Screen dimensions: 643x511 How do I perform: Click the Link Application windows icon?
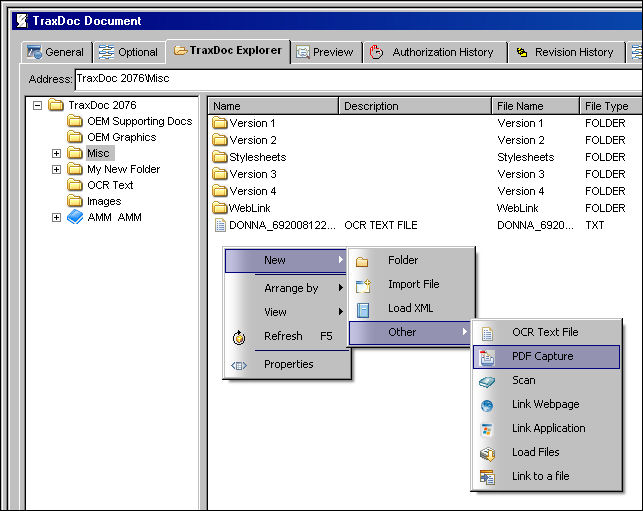click(487, 430)
